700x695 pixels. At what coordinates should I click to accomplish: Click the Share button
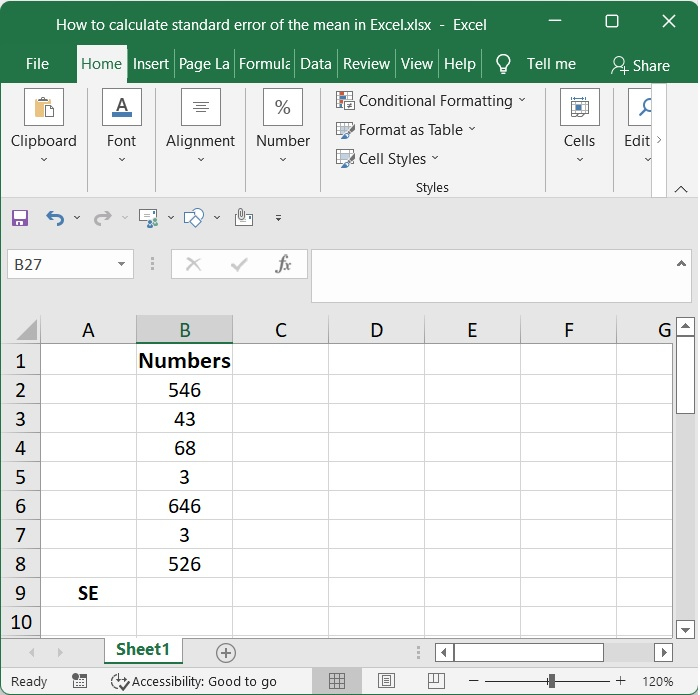(640, 65)
